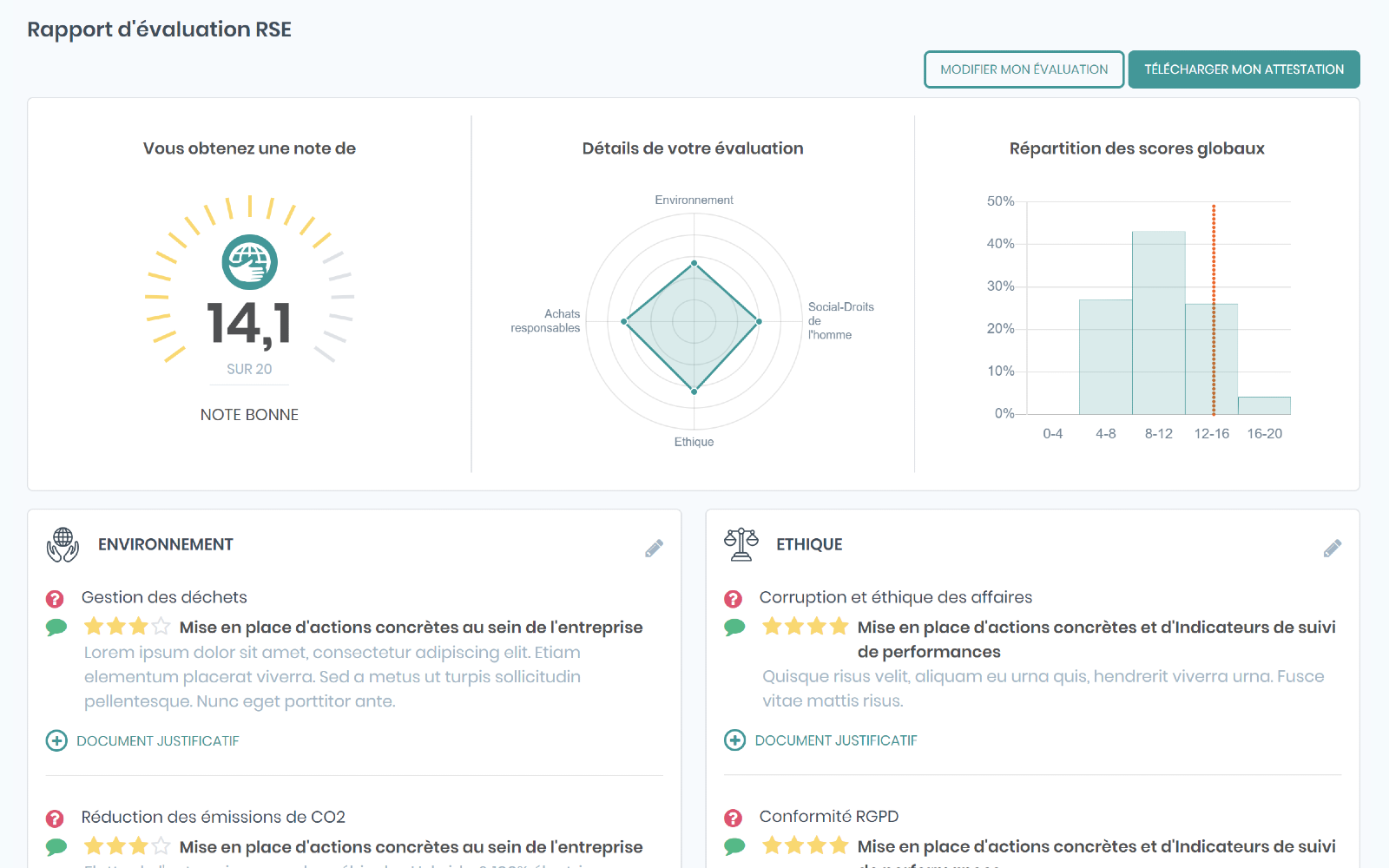This screenshot has height=868, width=1389.
Task: Open help icon beside Corruption et éthique
Action: pos(734,599)
